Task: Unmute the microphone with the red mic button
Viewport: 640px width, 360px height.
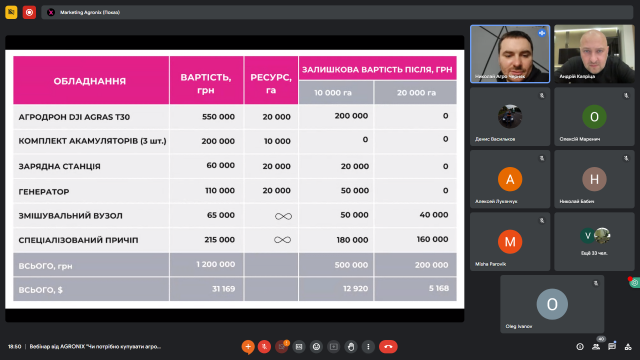Action: pos(264,347)
